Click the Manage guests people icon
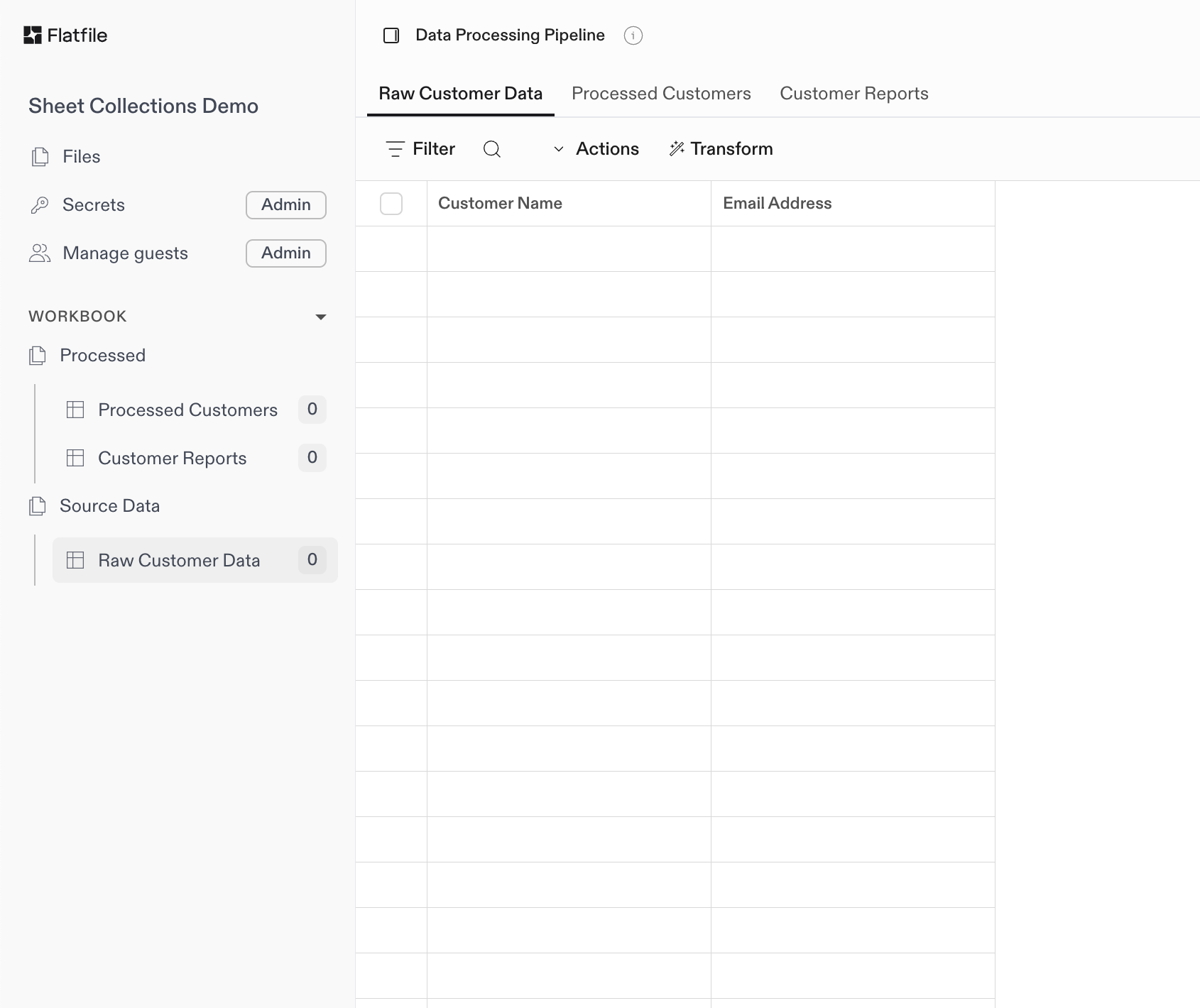Viewport: 1200px width, 1008px height. click(x=40, y=253)
